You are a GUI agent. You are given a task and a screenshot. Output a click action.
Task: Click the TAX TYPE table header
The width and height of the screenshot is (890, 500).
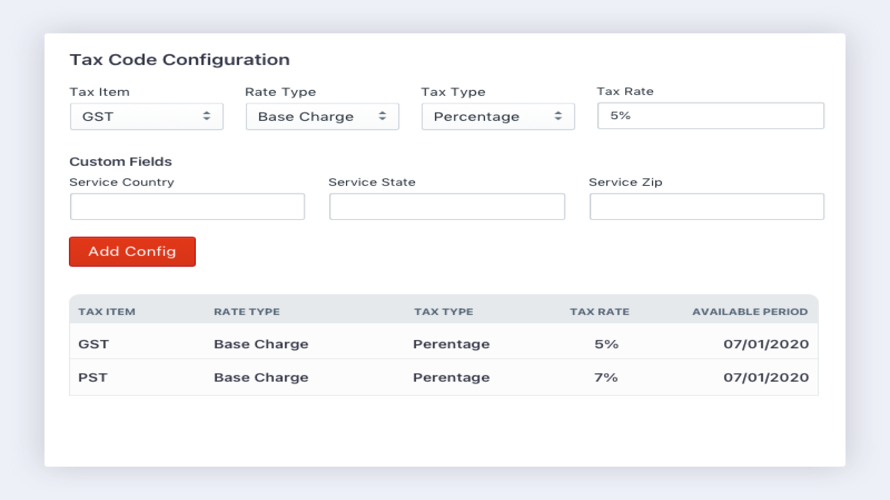point(444,312)
